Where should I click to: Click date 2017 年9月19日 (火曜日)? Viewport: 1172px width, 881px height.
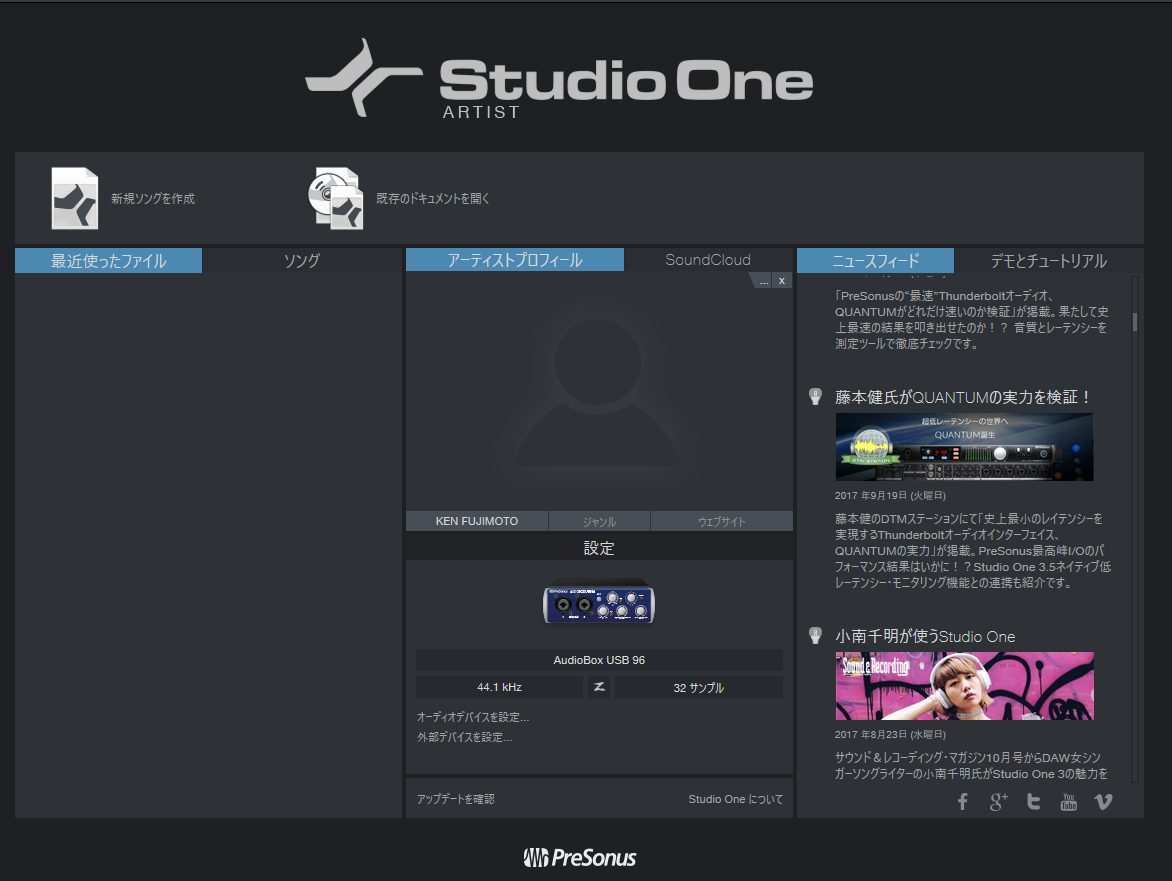click(x=890, y=495)
